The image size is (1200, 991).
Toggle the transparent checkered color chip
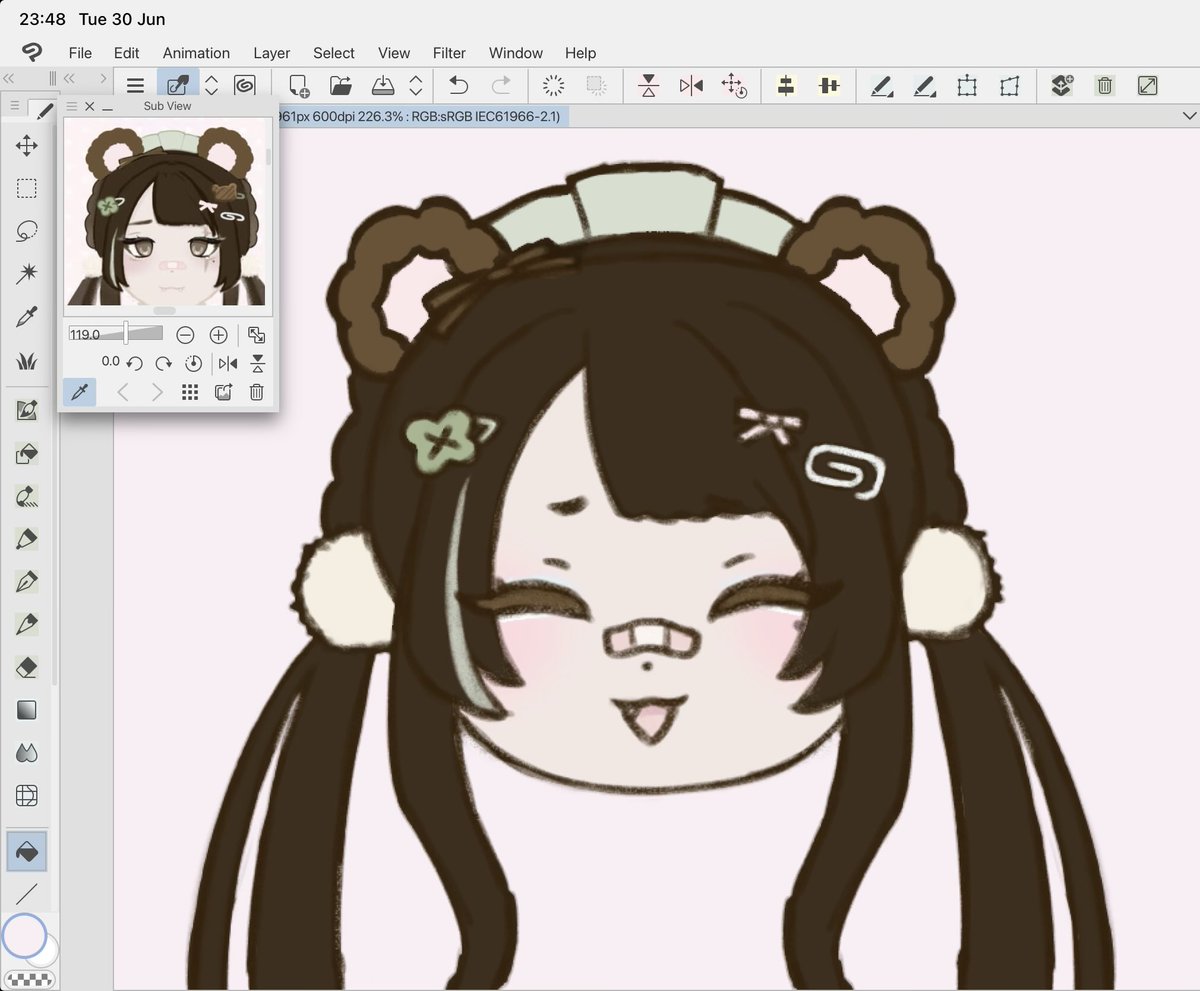29,979
